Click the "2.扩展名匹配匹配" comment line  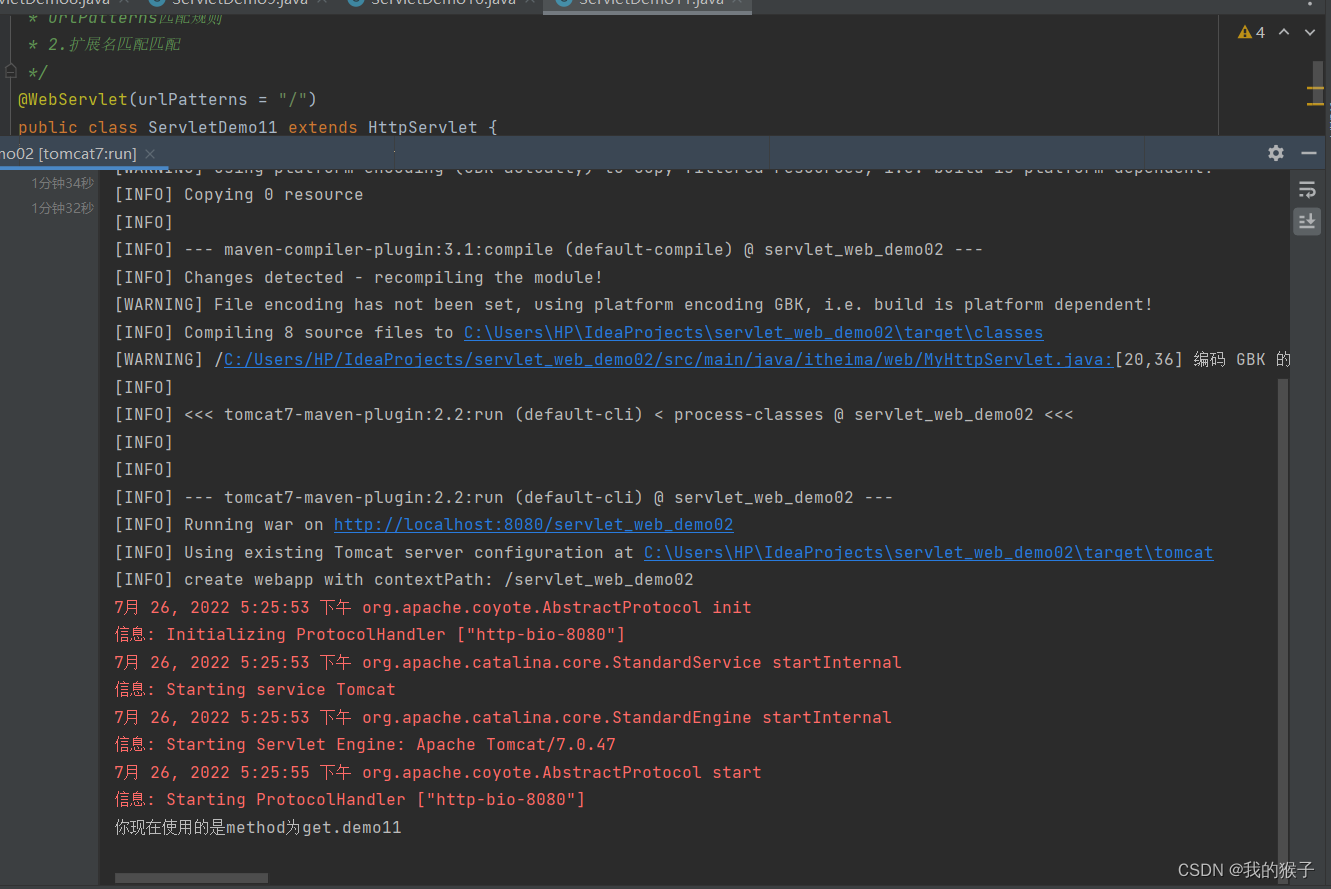click(104, 44)
